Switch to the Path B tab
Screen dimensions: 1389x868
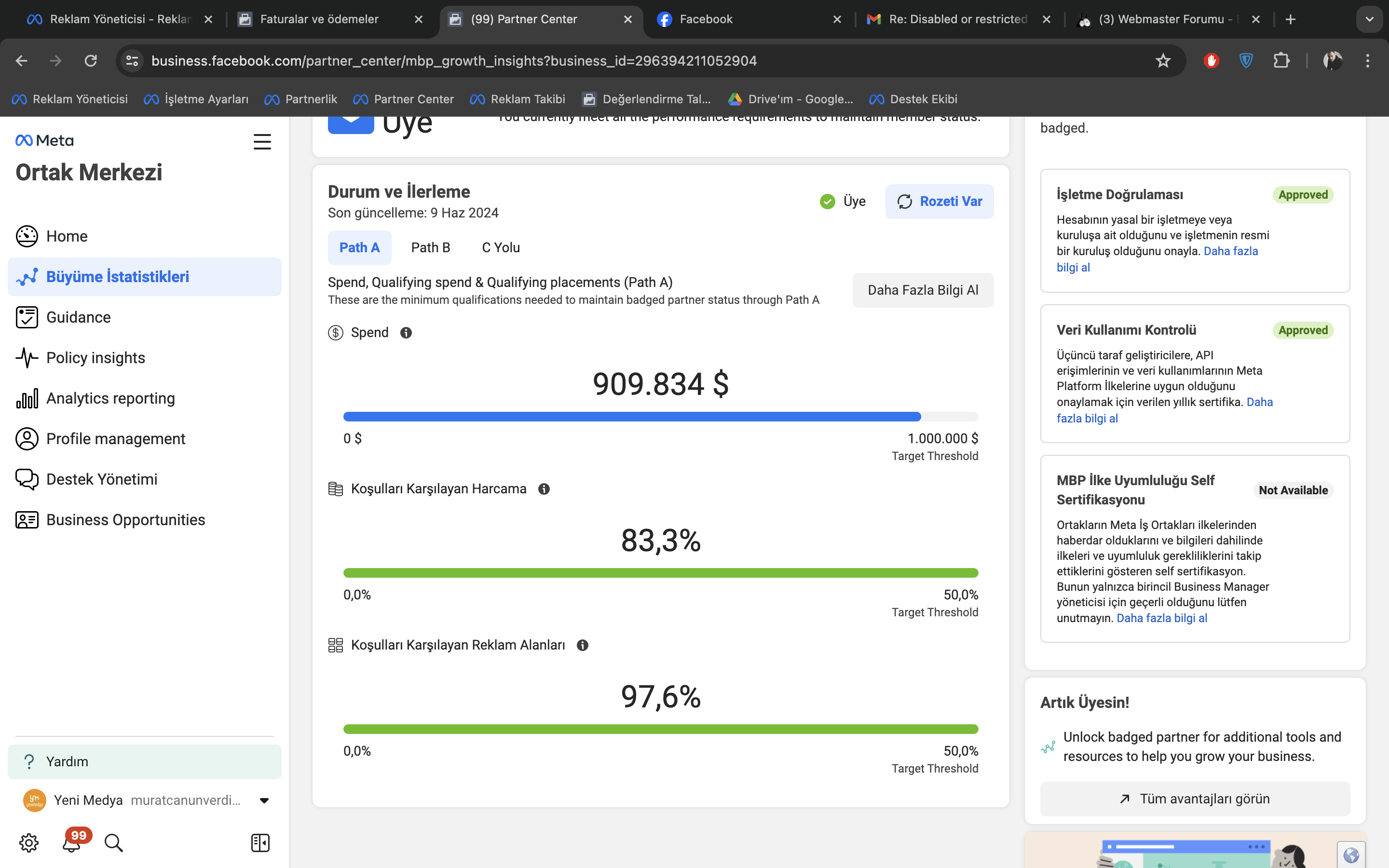pyautogui.click(x=431, y=247)
